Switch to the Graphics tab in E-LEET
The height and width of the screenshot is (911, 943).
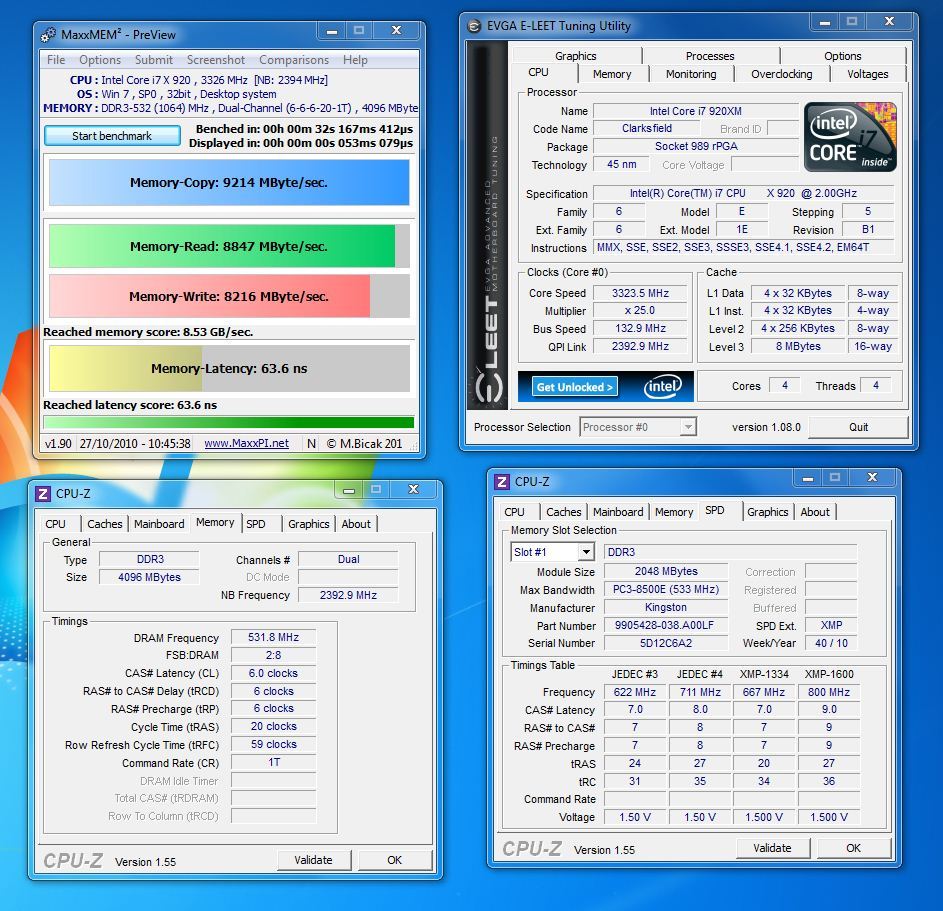tap(576, 56)
